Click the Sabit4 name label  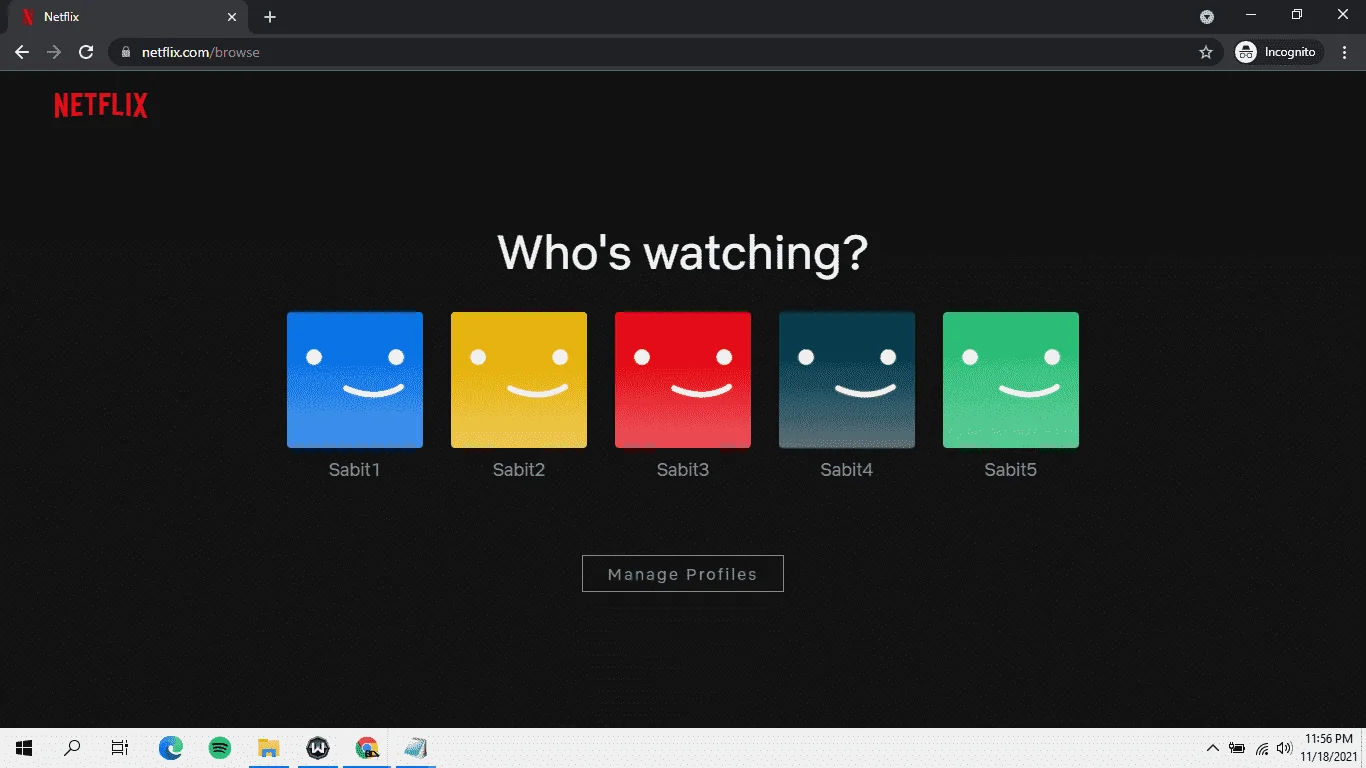coord(847,470)
